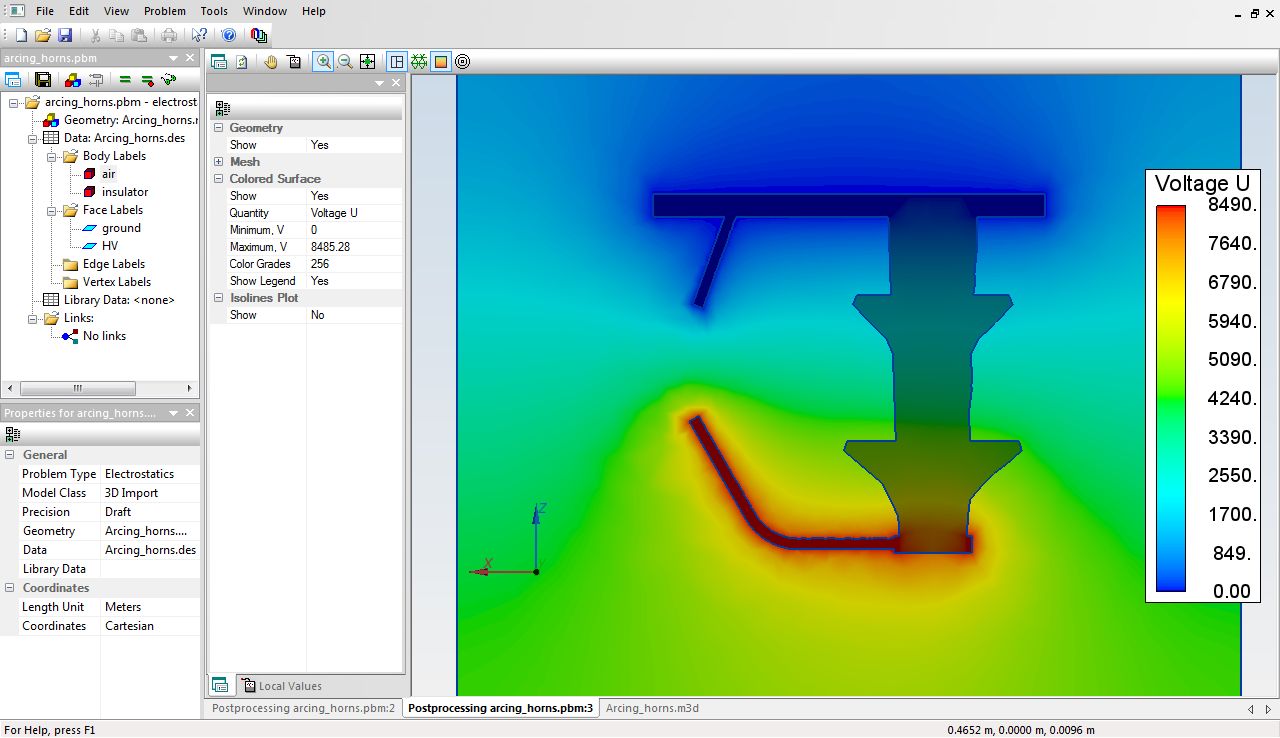Open the Problem menu
Screen dimensions: 1280x738
coord(164,11)
